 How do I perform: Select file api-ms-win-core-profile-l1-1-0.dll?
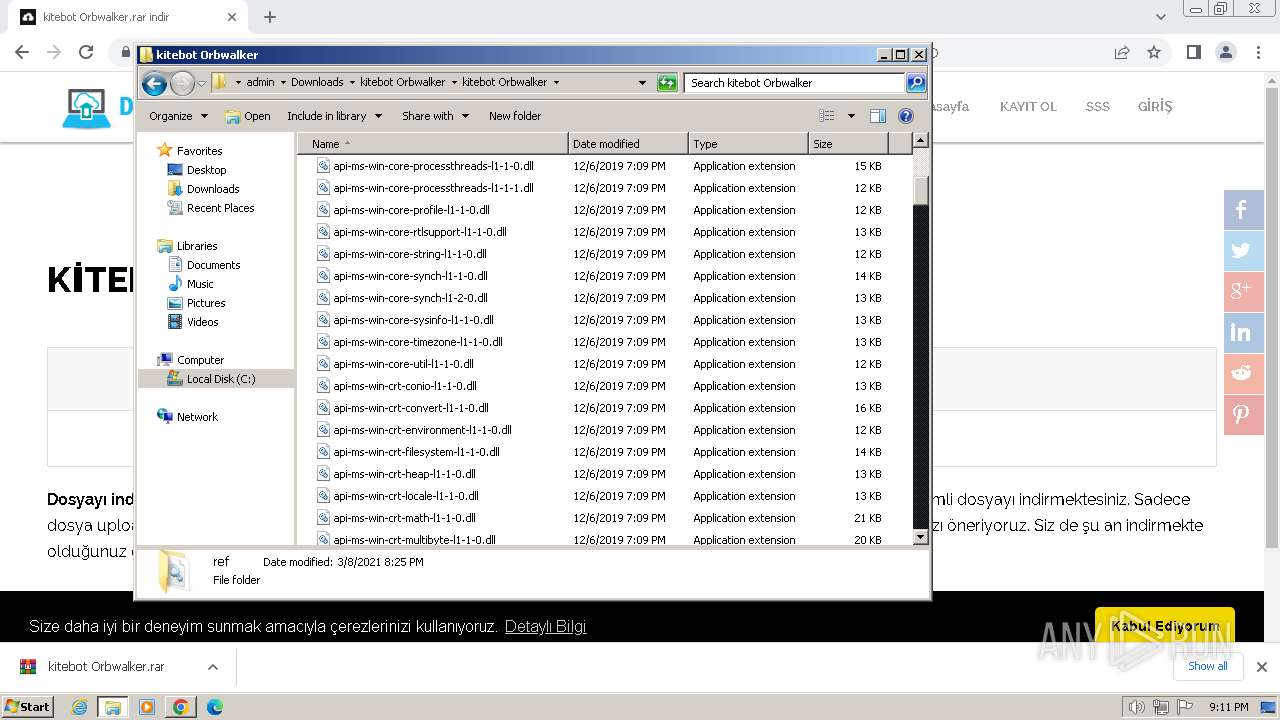(411, 210)
